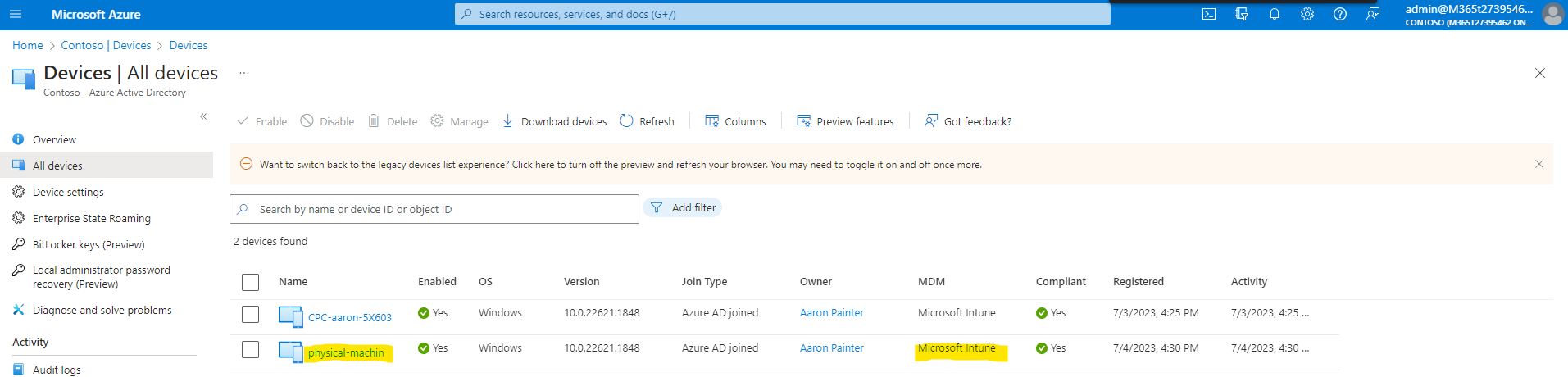Viewport: 1568px width, 377px height.
Task: Collapse the left navigation with double chevron
Action: 203,116
